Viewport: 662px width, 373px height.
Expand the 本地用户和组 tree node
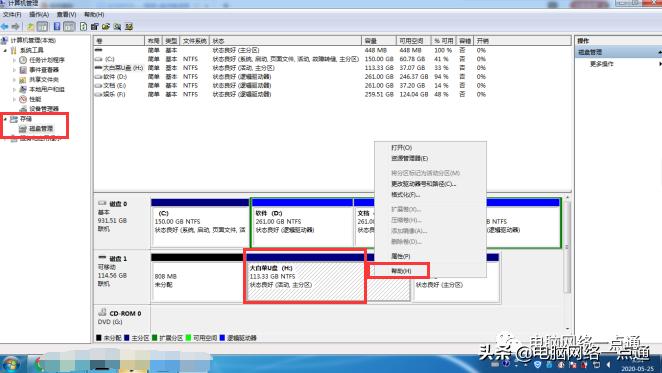[14, 89]
